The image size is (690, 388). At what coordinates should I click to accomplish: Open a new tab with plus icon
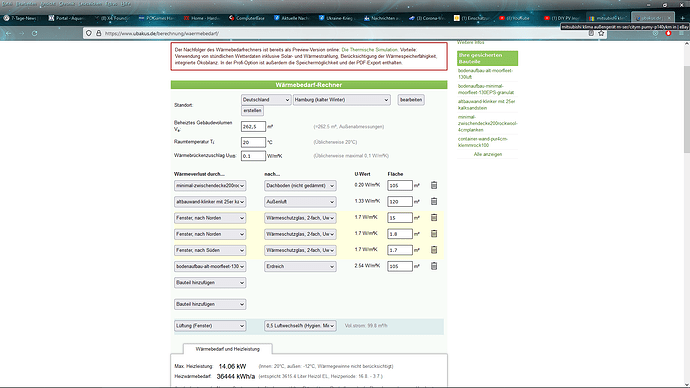coord(683,18)
